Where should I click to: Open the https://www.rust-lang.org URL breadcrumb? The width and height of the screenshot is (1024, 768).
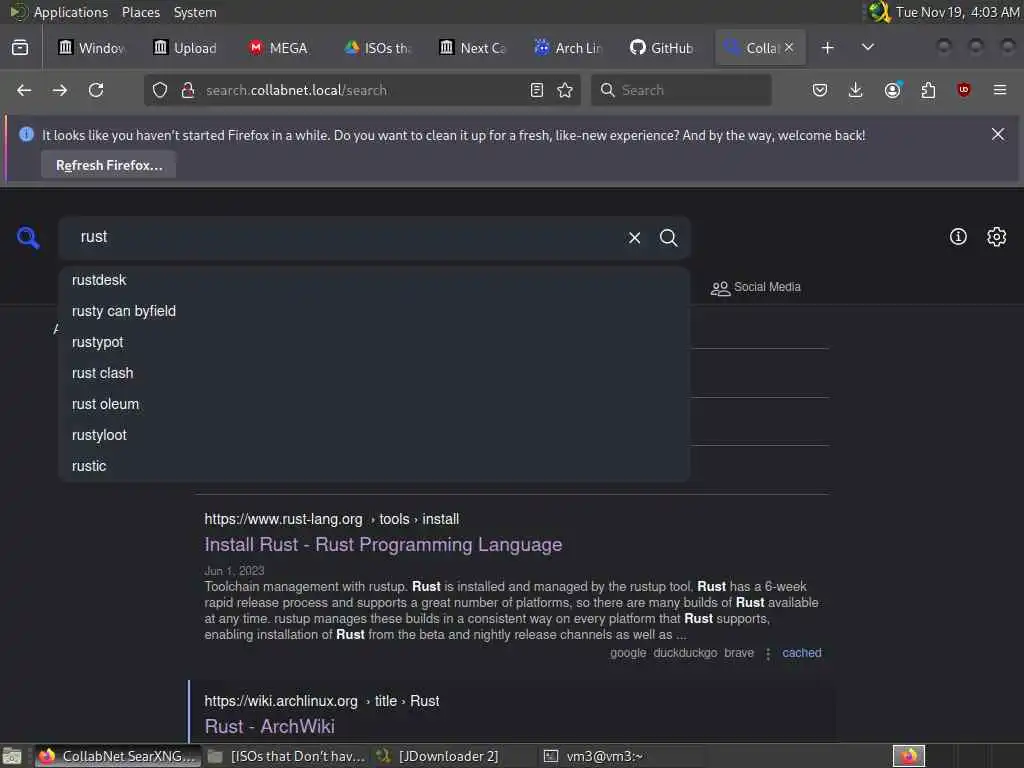click(332, 519)
